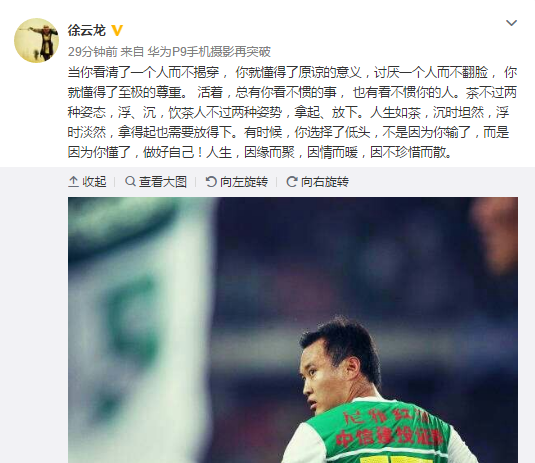Open the 华为P9手机摄影再突破 source link
The image size is (535, 463).
(209, 52)
